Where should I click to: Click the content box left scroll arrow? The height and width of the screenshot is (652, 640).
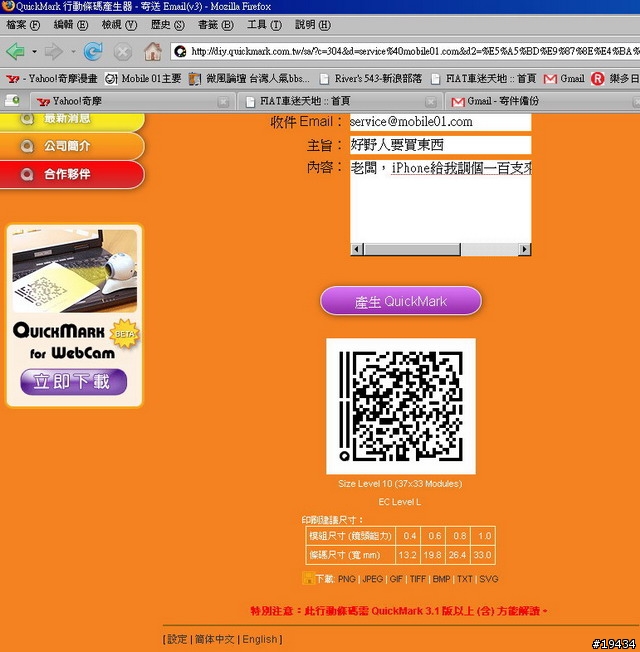356,249
